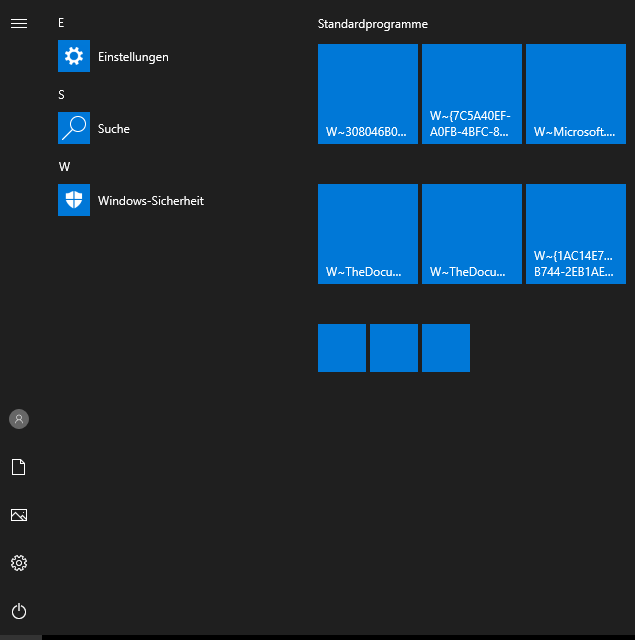635x640 pixels.
Task: Open Documents folder icon in sidebar
Action: pos(19,467)
